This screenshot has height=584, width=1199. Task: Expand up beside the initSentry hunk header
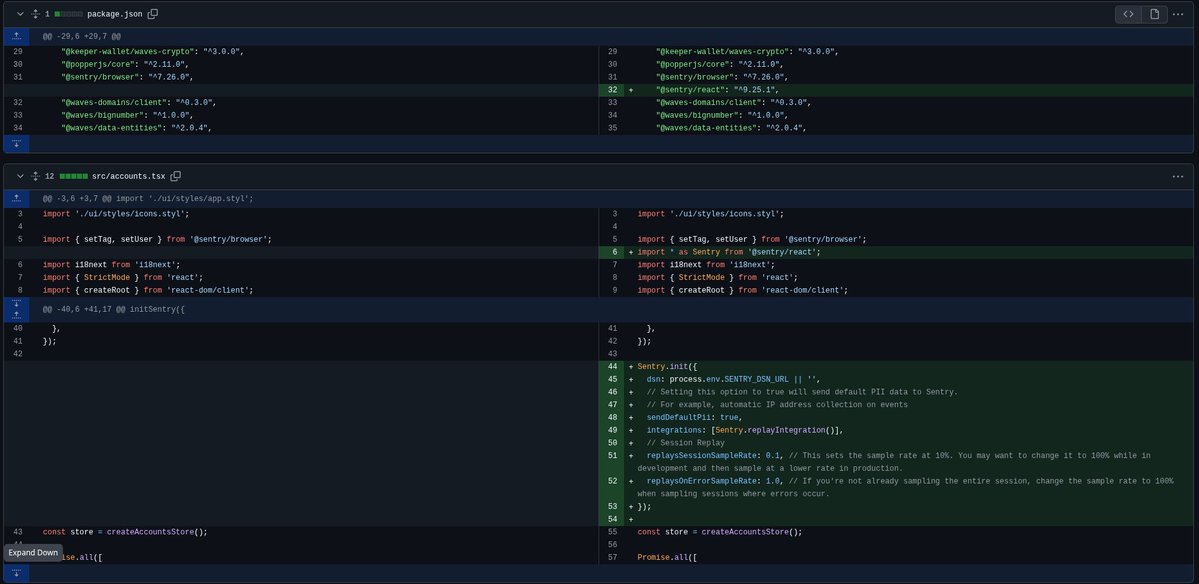point(16,315)
